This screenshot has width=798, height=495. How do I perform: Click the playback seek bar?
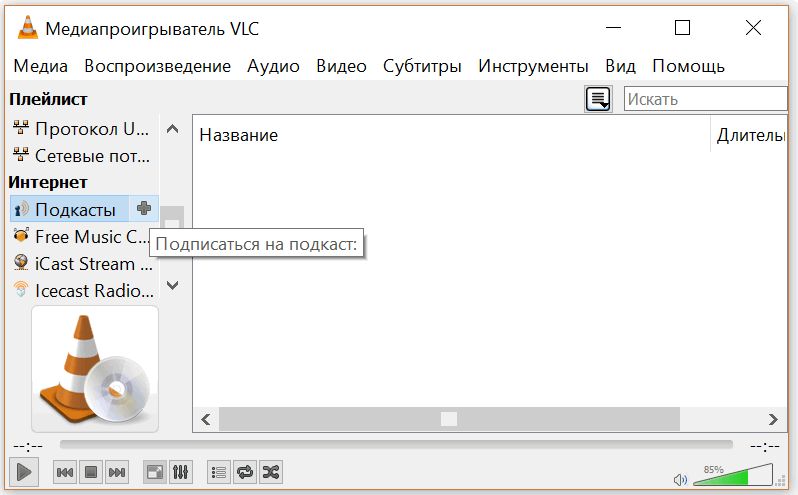[396, 445]
